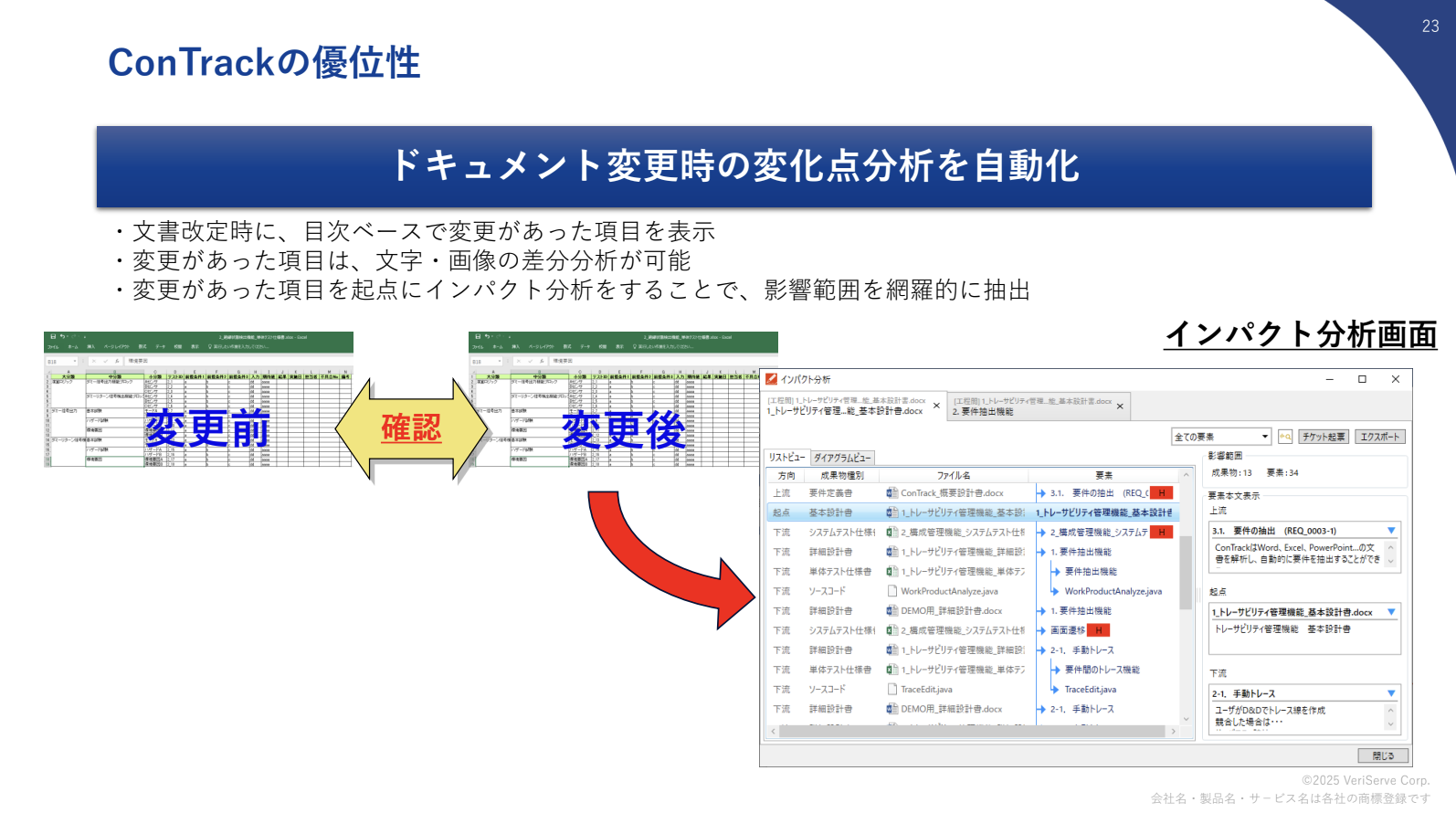Click the トレーサビリティ管理機能 基本設計書 body text
Screen dimensions: 1456x813
click(x=1282, y=629)
